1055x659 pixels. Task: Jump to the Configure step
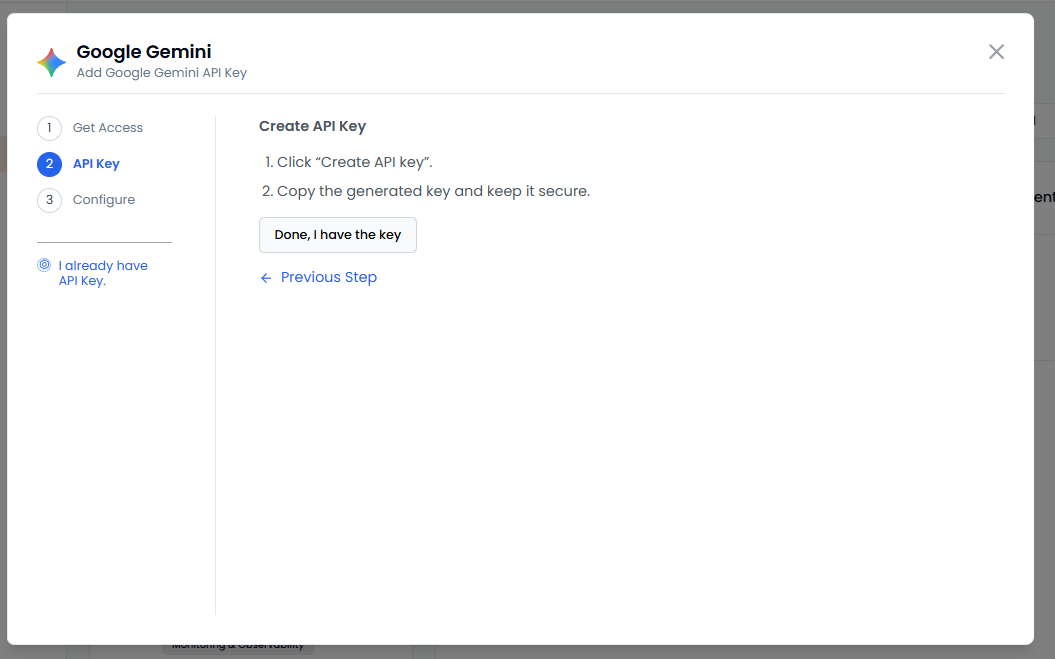click(104, 200)
